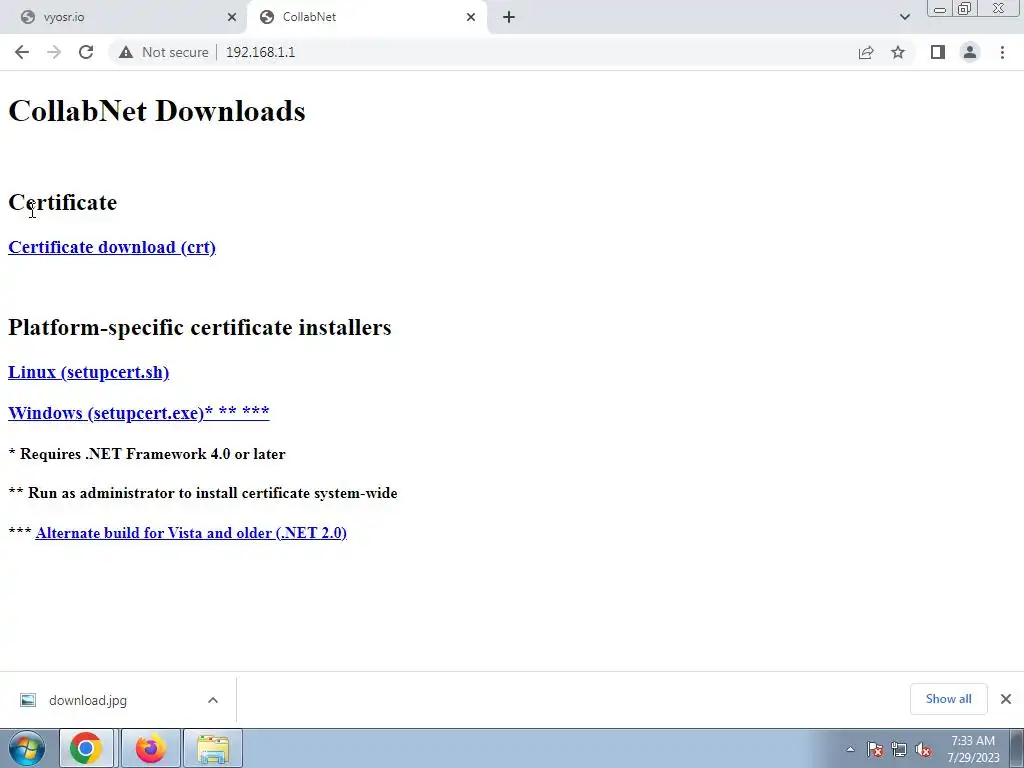Click the Platform-specific certificate installers heading
The image size is (1024, 768).
tap(200, 327)
